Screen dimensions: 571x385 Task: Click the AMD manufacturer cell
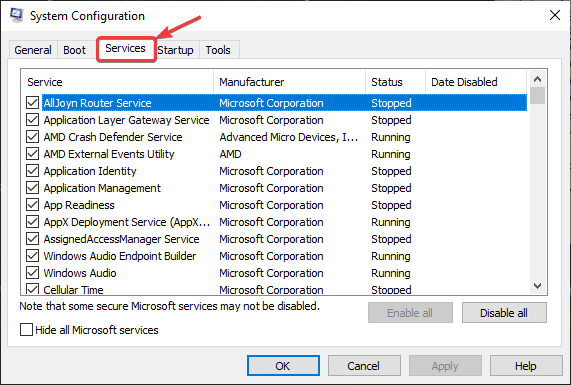pyautogui.click(x=231, y=154)
